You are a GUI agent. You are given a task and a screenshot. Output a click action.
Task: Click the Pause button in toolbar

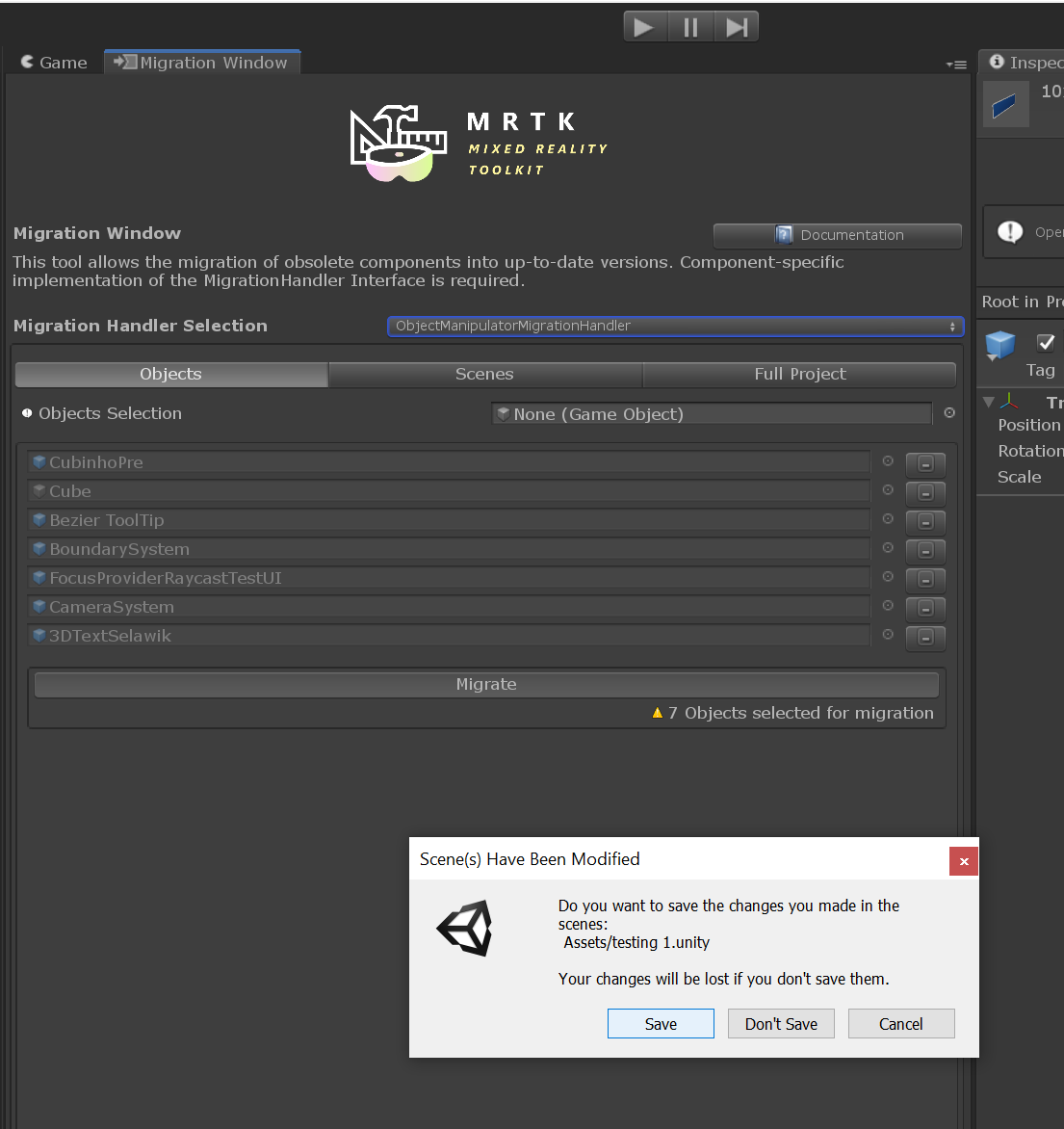690,27
